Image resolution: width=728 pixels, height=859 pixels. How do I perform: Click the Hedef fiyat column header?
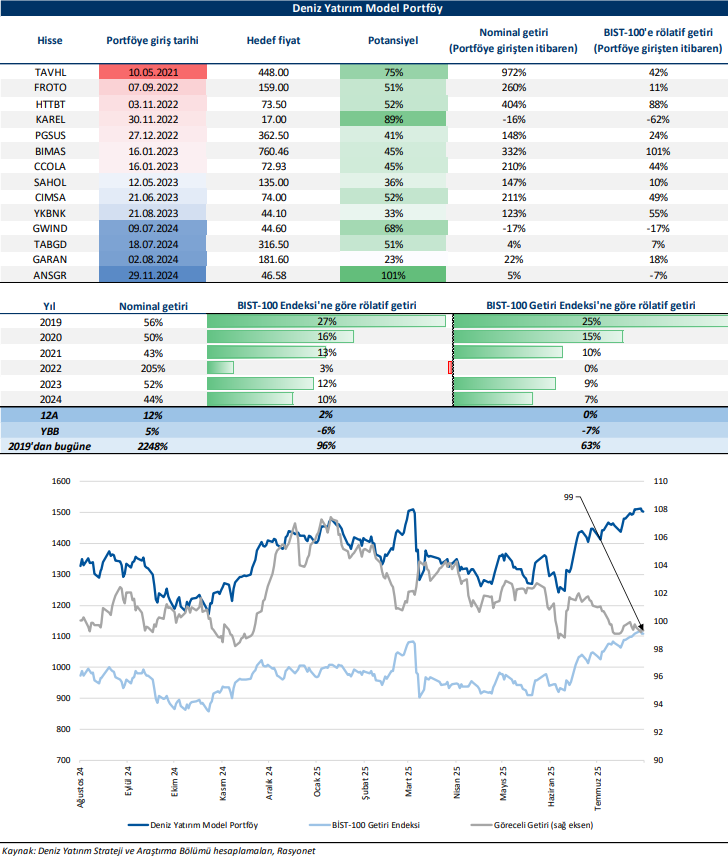click(x=273, y=41)
